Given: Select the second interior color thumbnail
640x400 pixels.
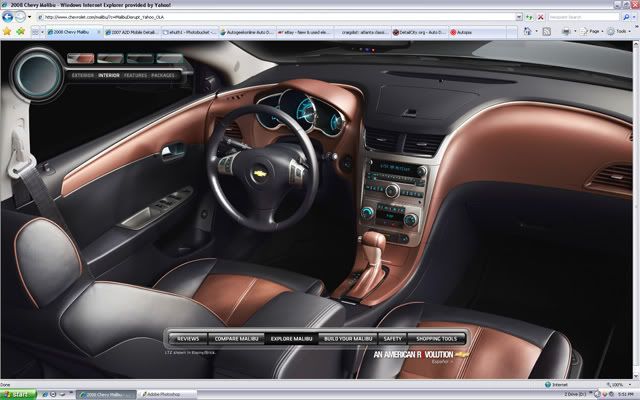Looking at the screenshot, I should [110, 59].
